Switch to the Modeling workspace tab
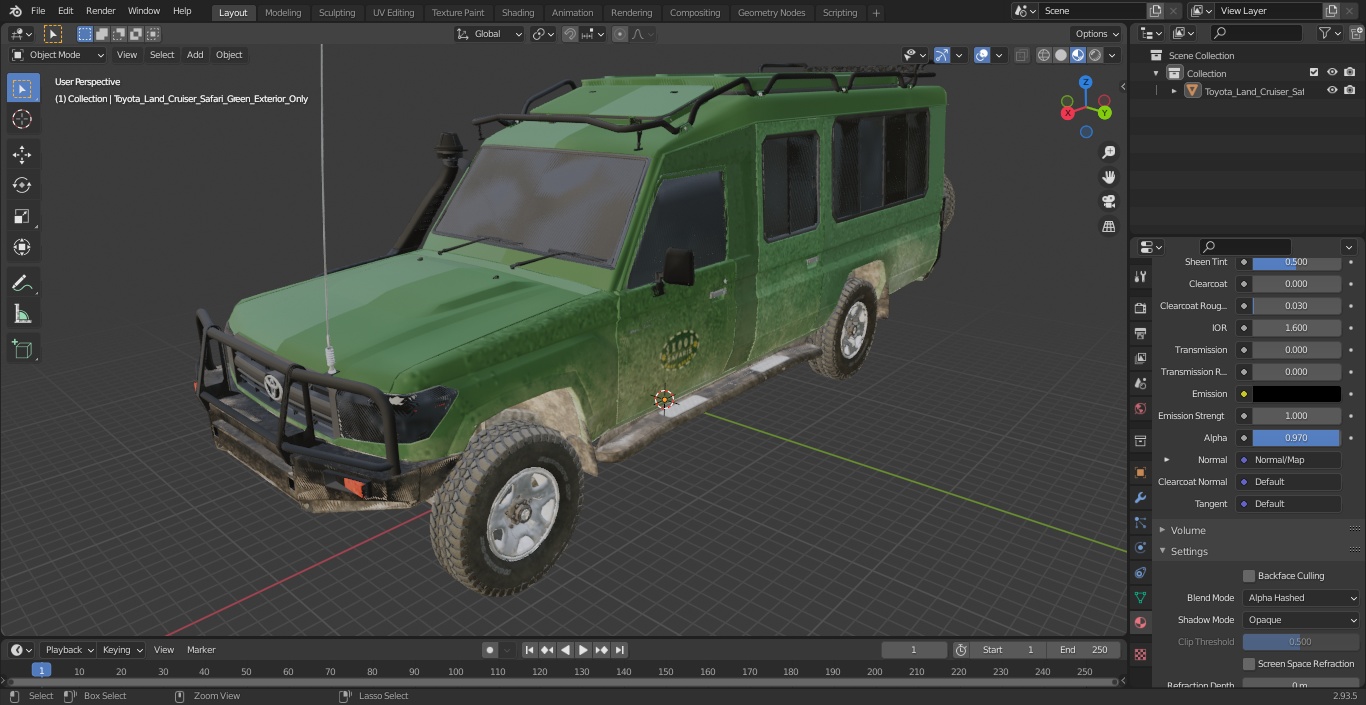This screenshot has width=1366, height=705. [283, 13]
